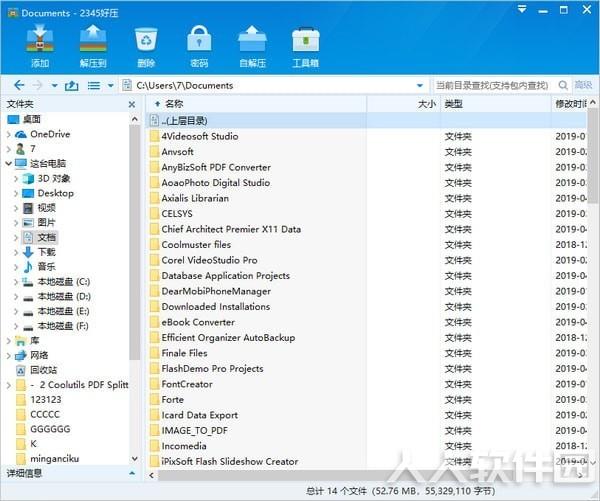Select 本地磁盘 (D:) in the tree
600x501 pixels.
64,297
